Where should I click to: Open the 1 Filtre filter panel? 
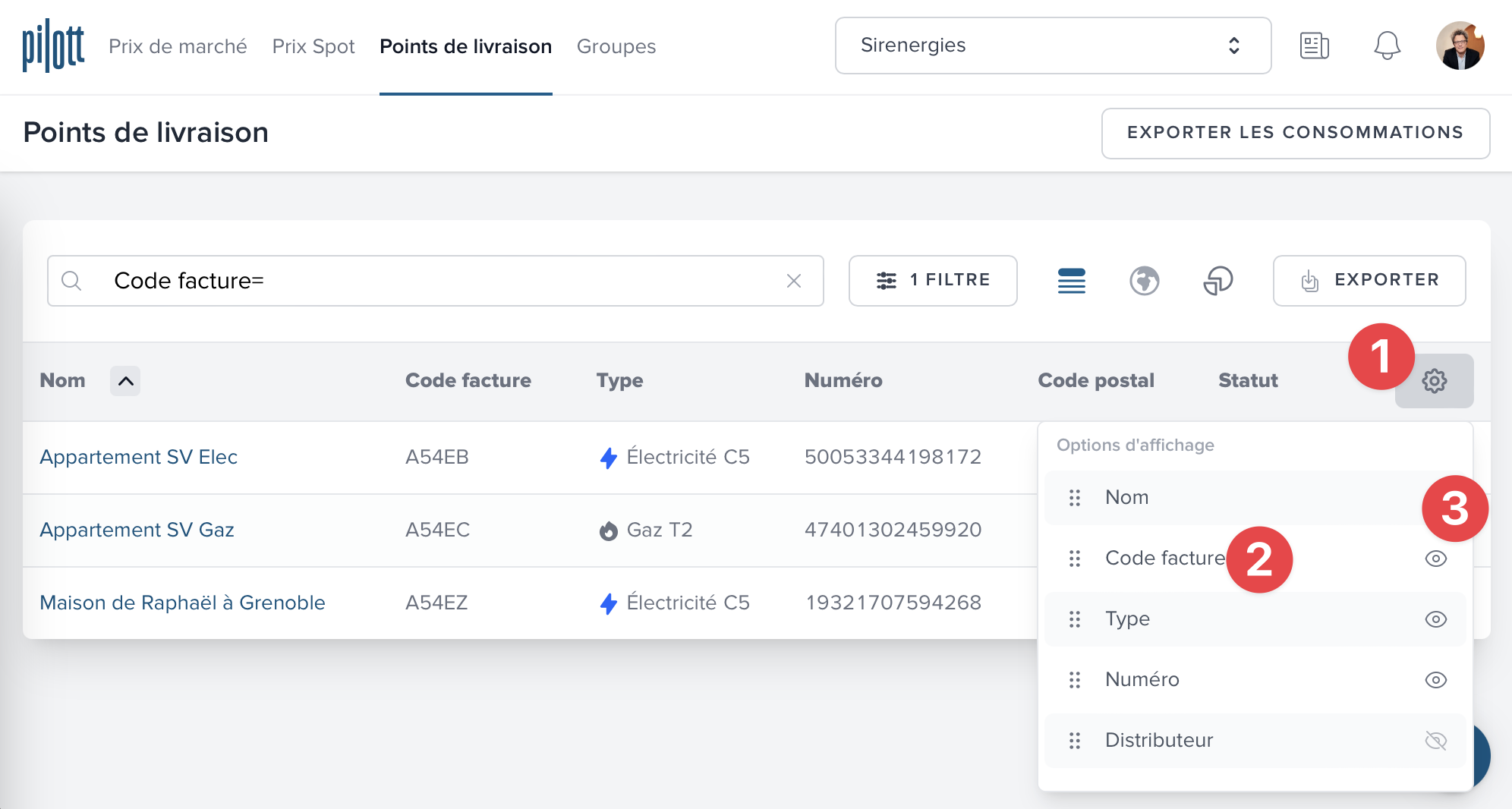(933, 281)
